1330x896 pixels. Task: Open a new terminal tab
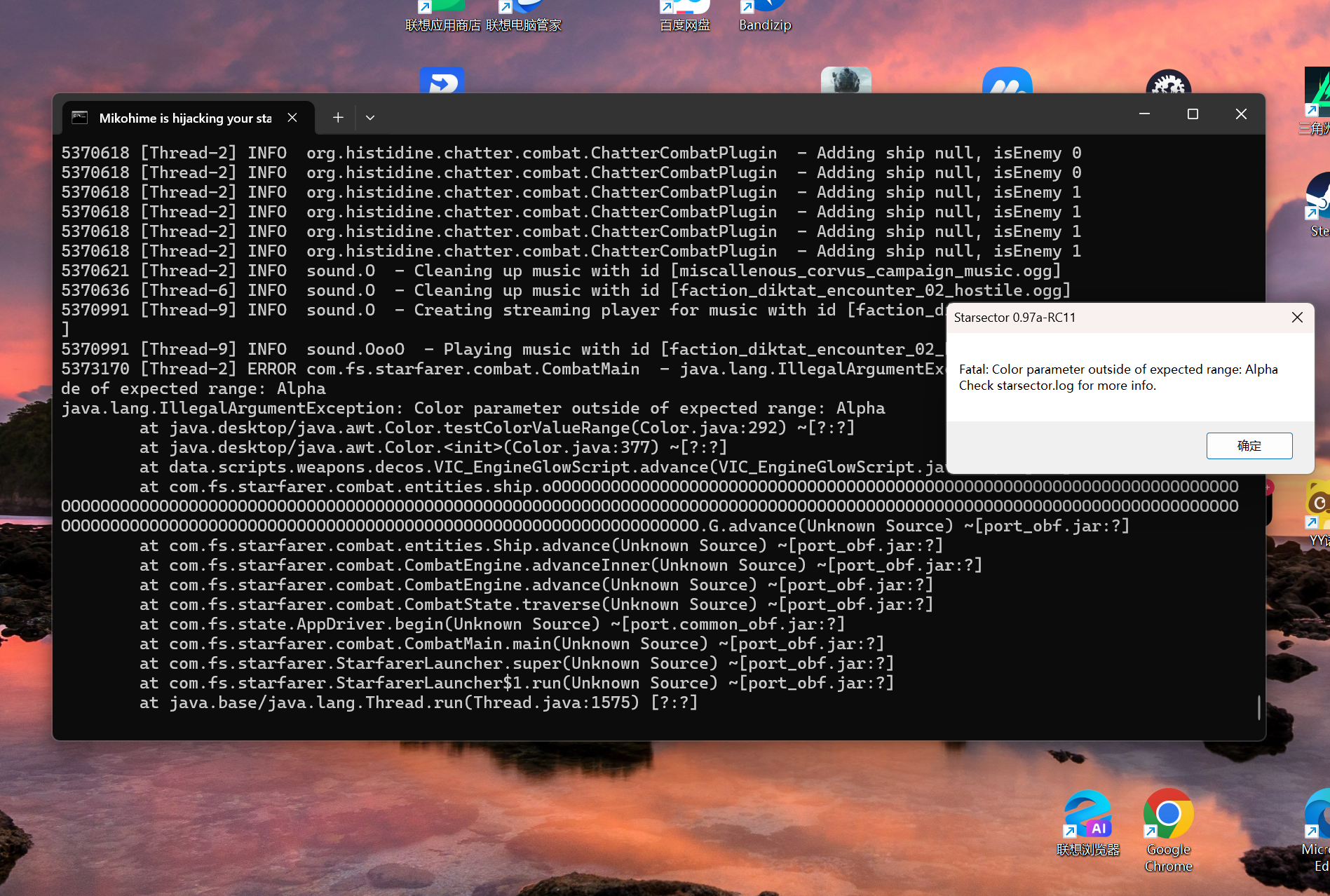pyautogui.click(x=338, y=118)
